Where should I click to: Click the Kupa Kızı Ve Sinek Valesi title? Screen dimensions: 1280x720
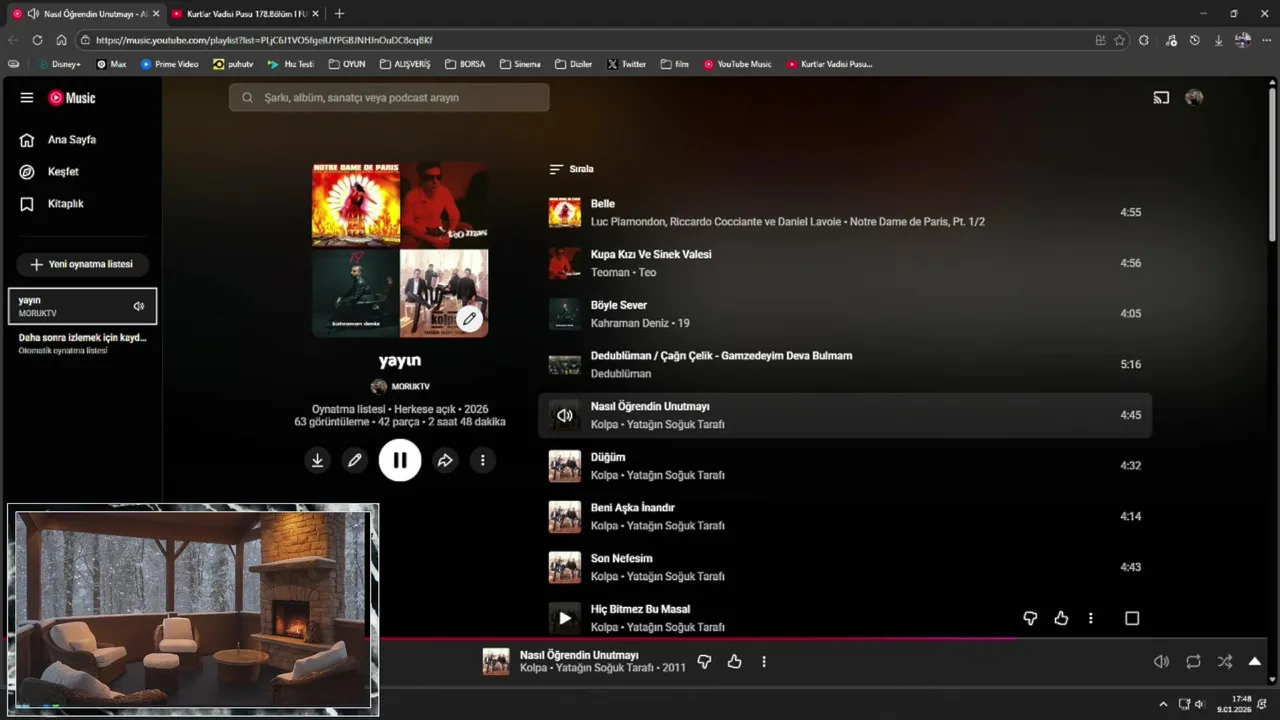[x=651, y=254]
